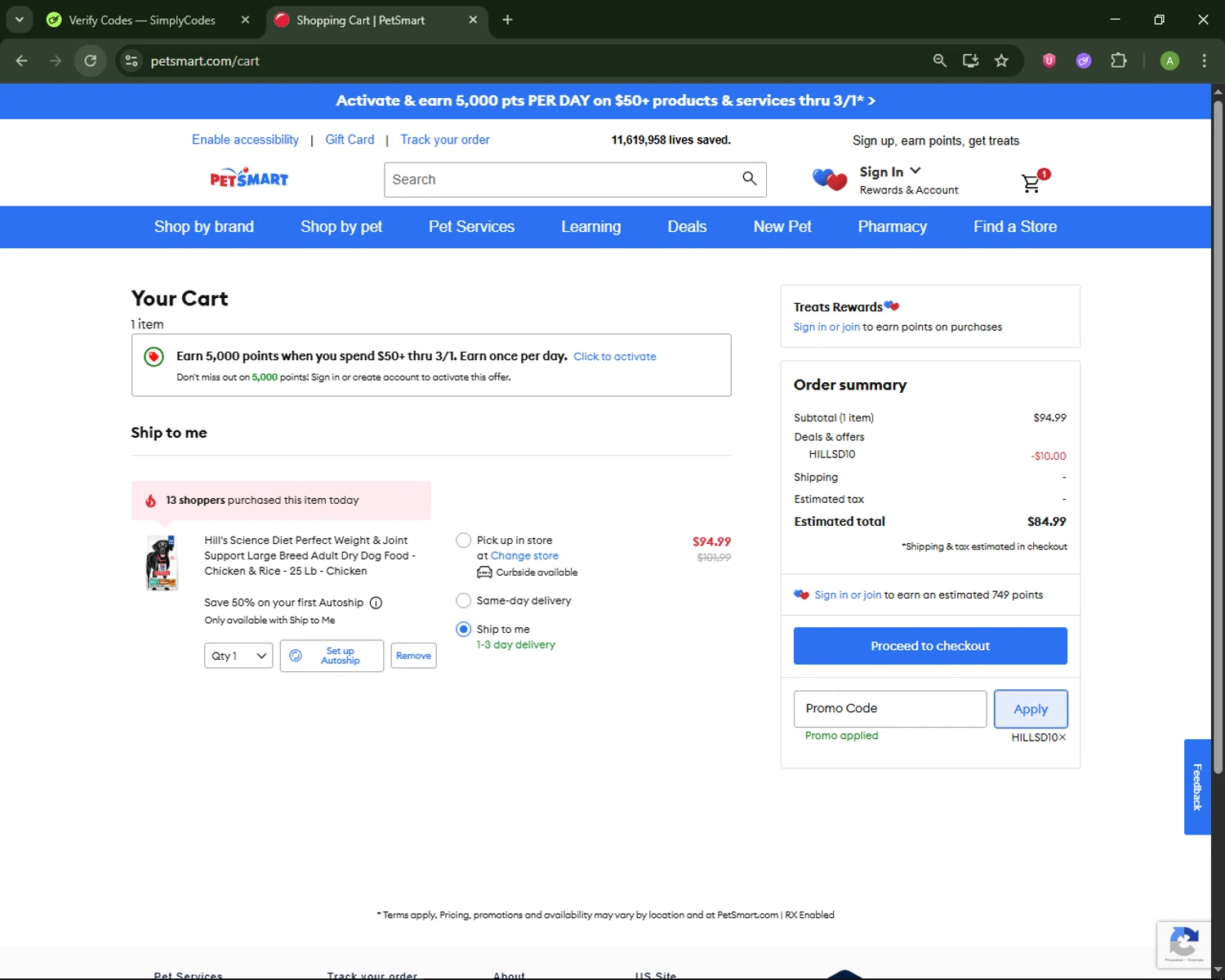Click the reCAPTCHA badge
Viewport: 1225px width, 980px height.
point(1183,944)
